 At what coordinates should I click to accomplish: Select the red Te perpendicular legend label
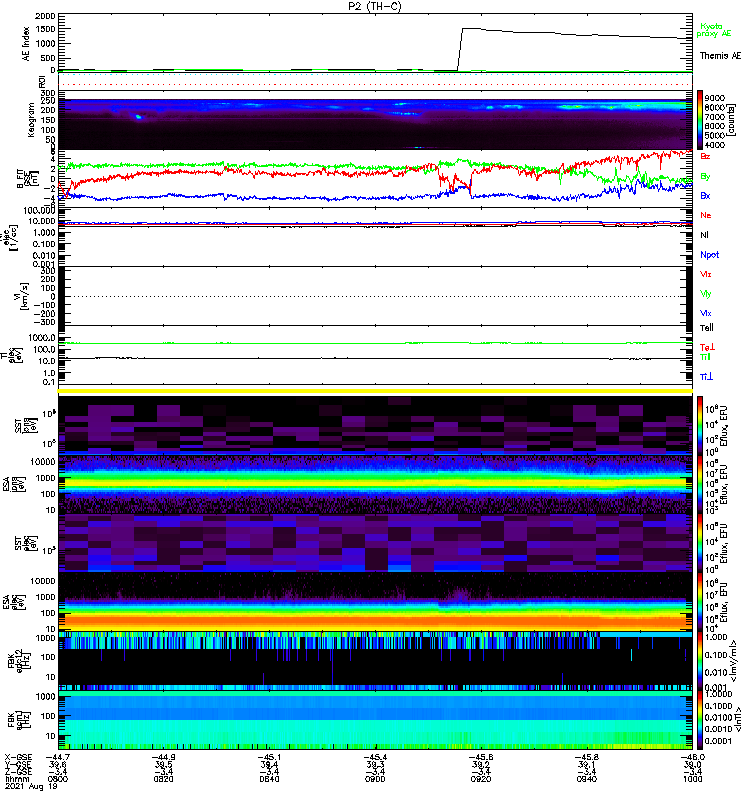coord(707,347)
